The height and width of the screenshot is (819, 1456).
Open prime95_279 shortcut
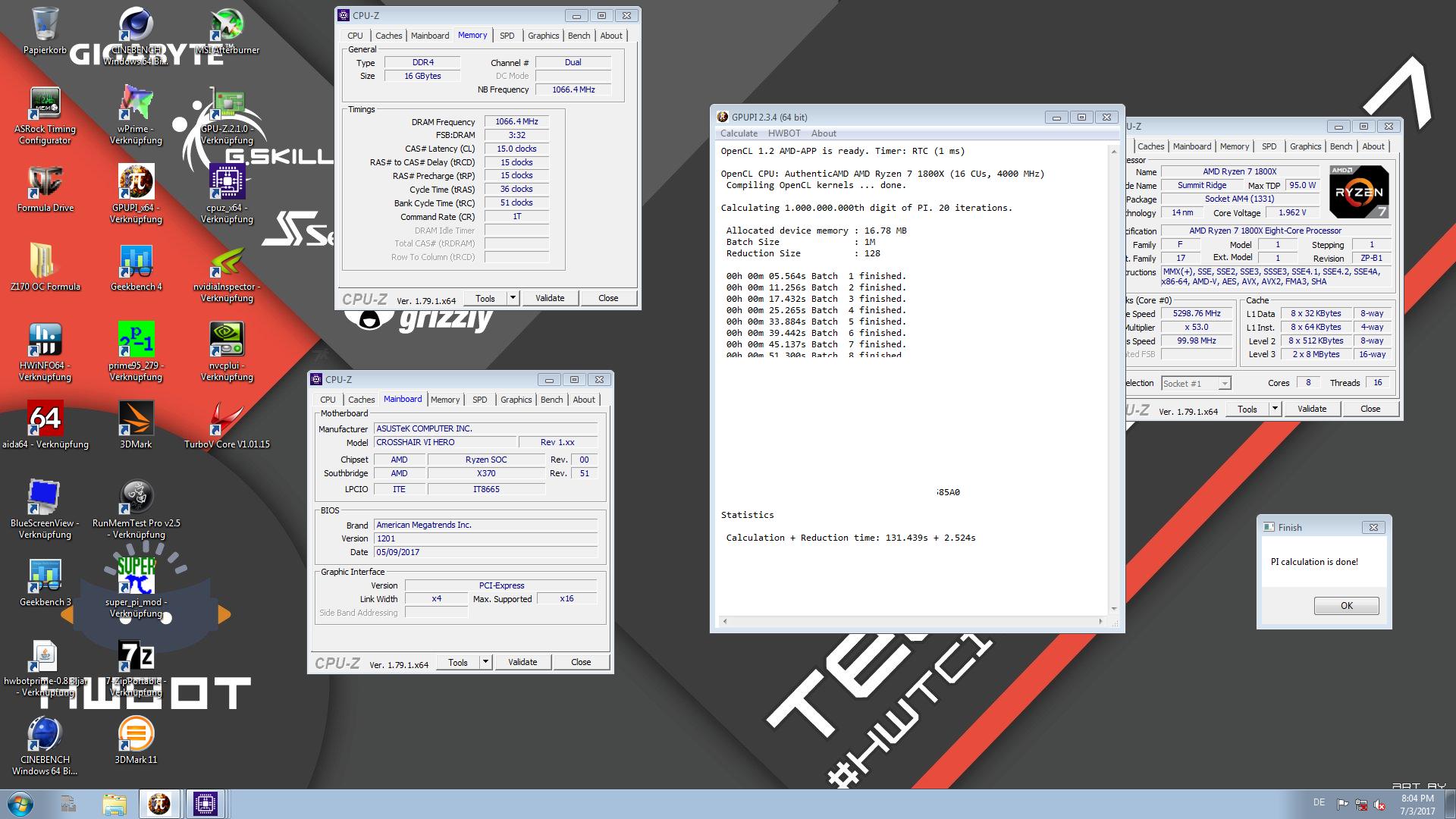pos(136,352)
